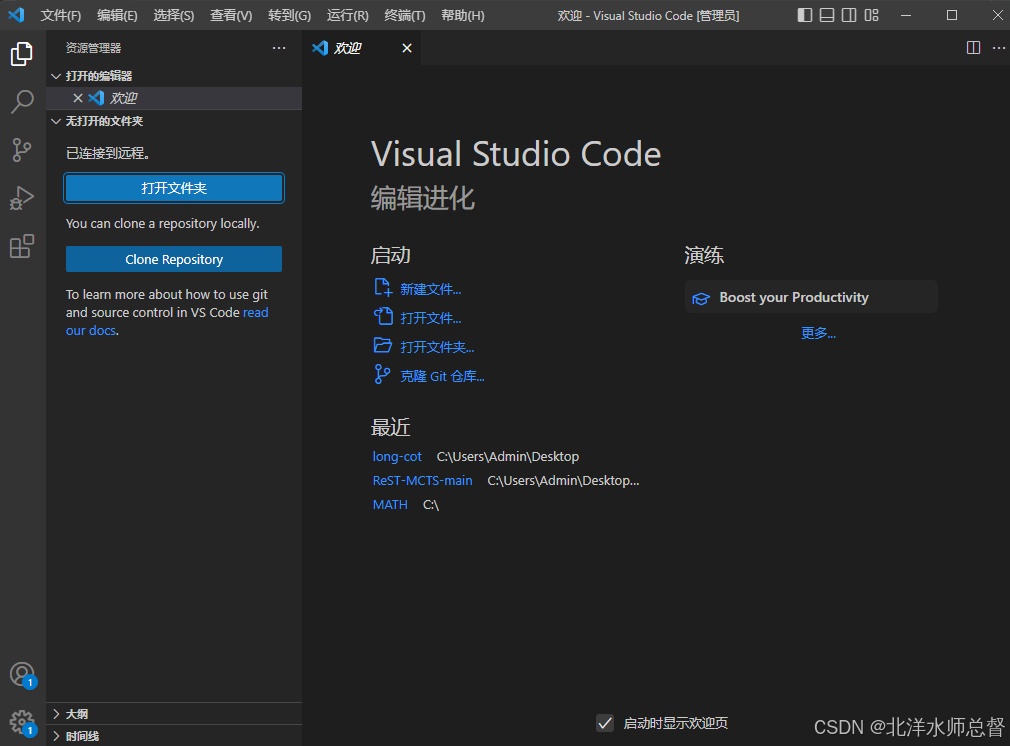Collapse the 打开的编辑器 section
Image resolution: width=1010 pixels, height=746 pixels.
click(x=56, y=76)
